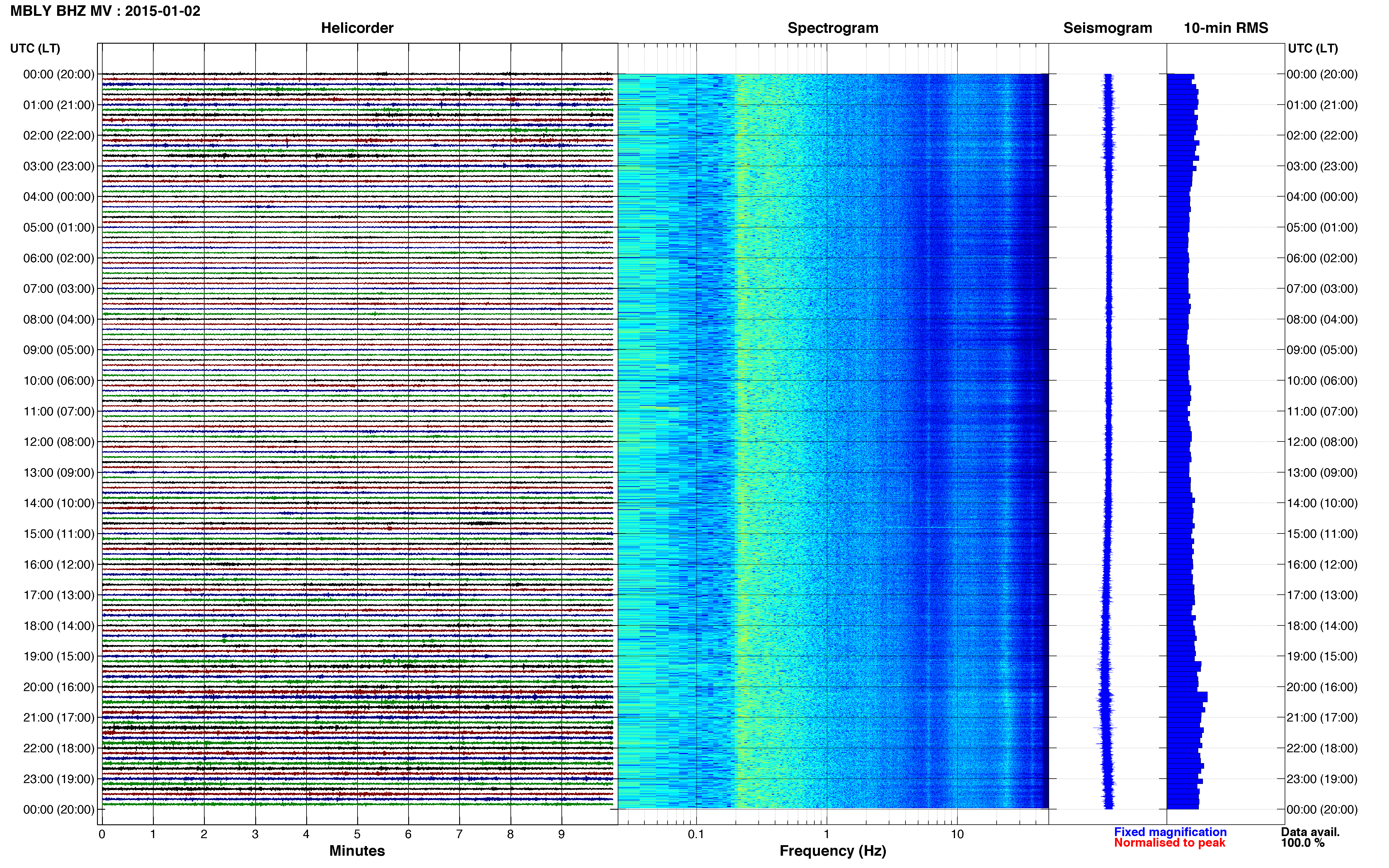Click the left '10:00 (06:00)' time label
This screenshot has height=868, width=1389.
coord(59,381)
